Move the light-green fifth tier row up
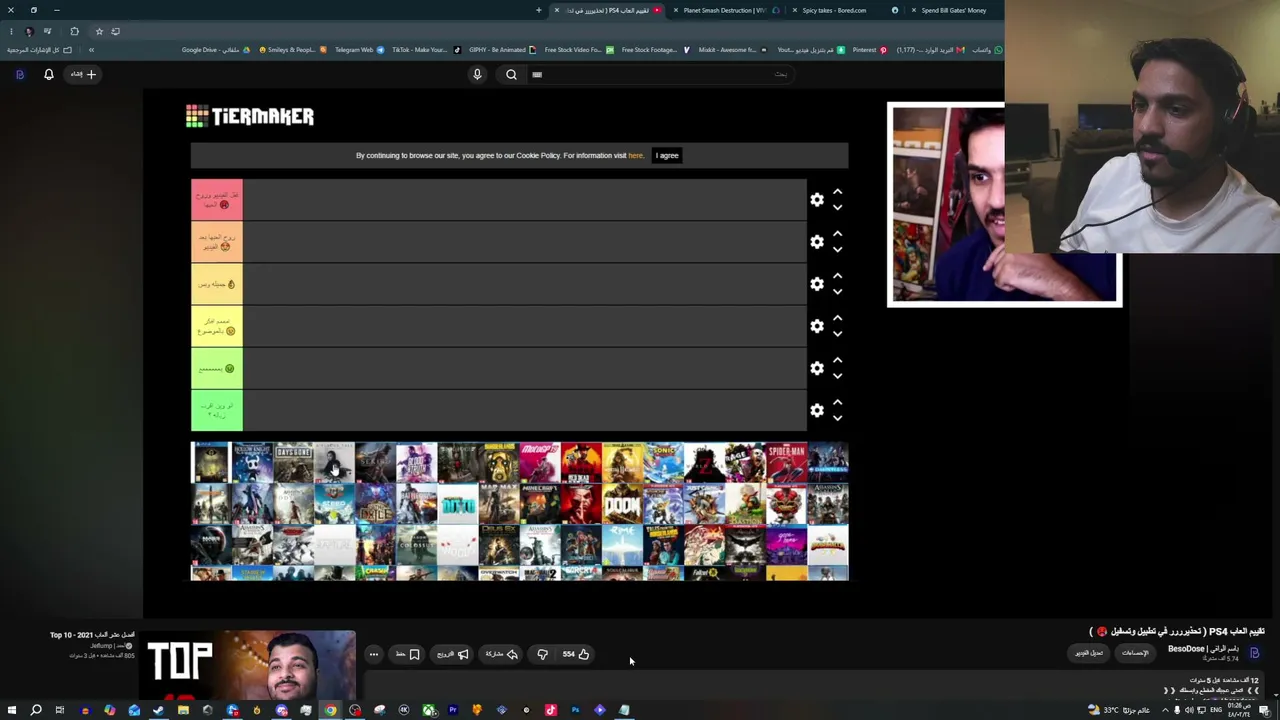Image resolution: width=1280 pixels, height=720 pixels. click(x=838, y=360)
